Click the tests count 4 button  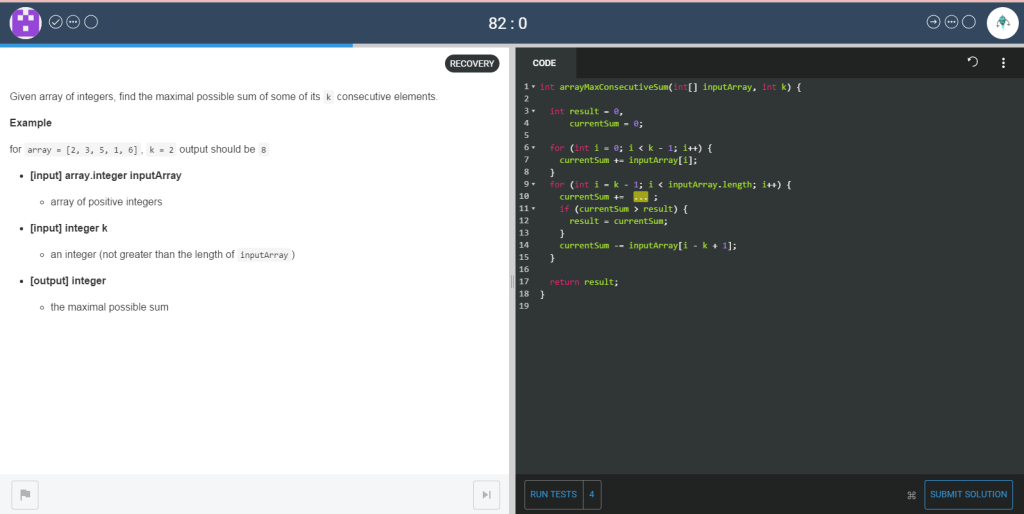[592, 494]
